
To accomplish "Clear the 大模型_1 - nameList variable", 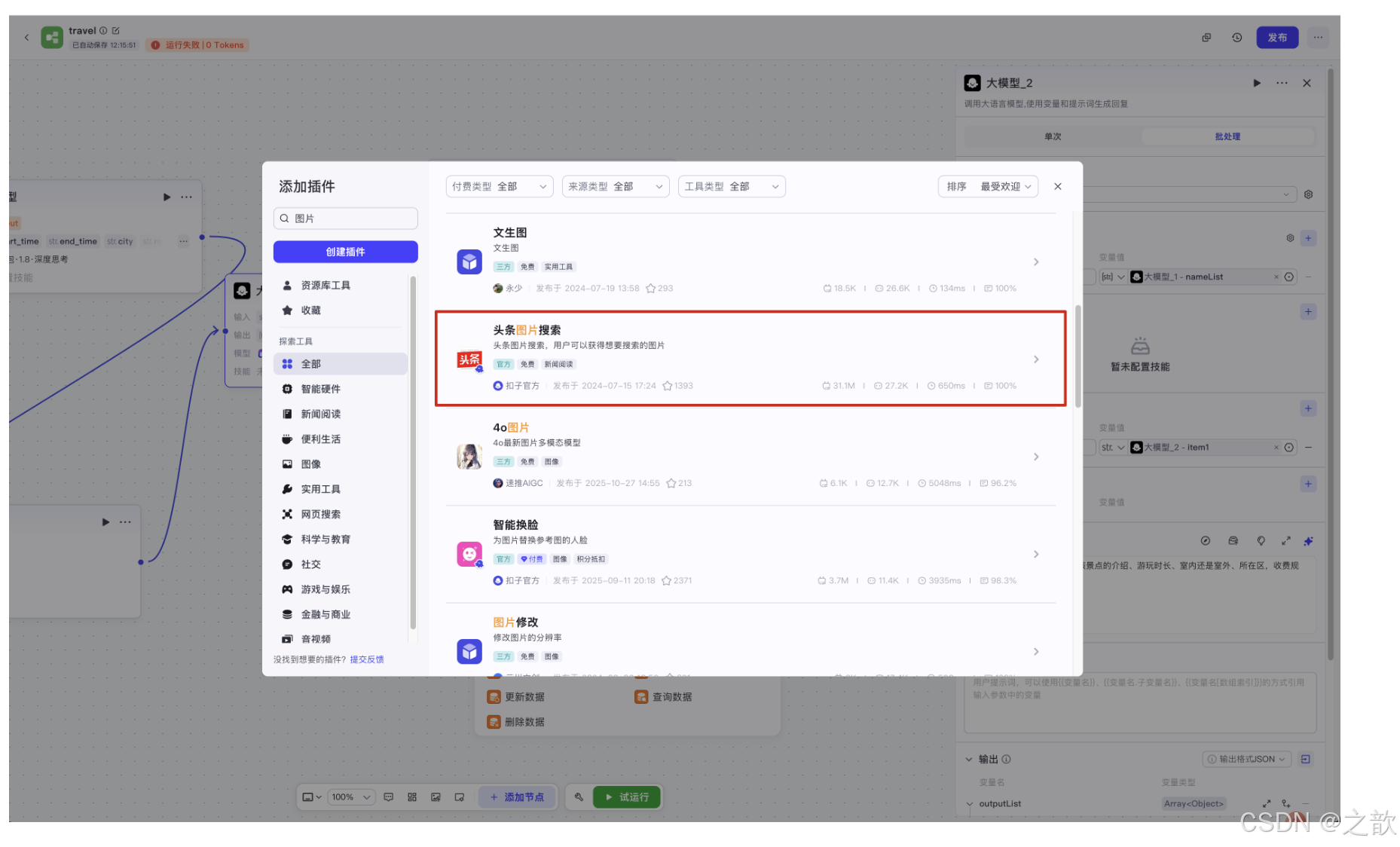I will click(1276, 277).
